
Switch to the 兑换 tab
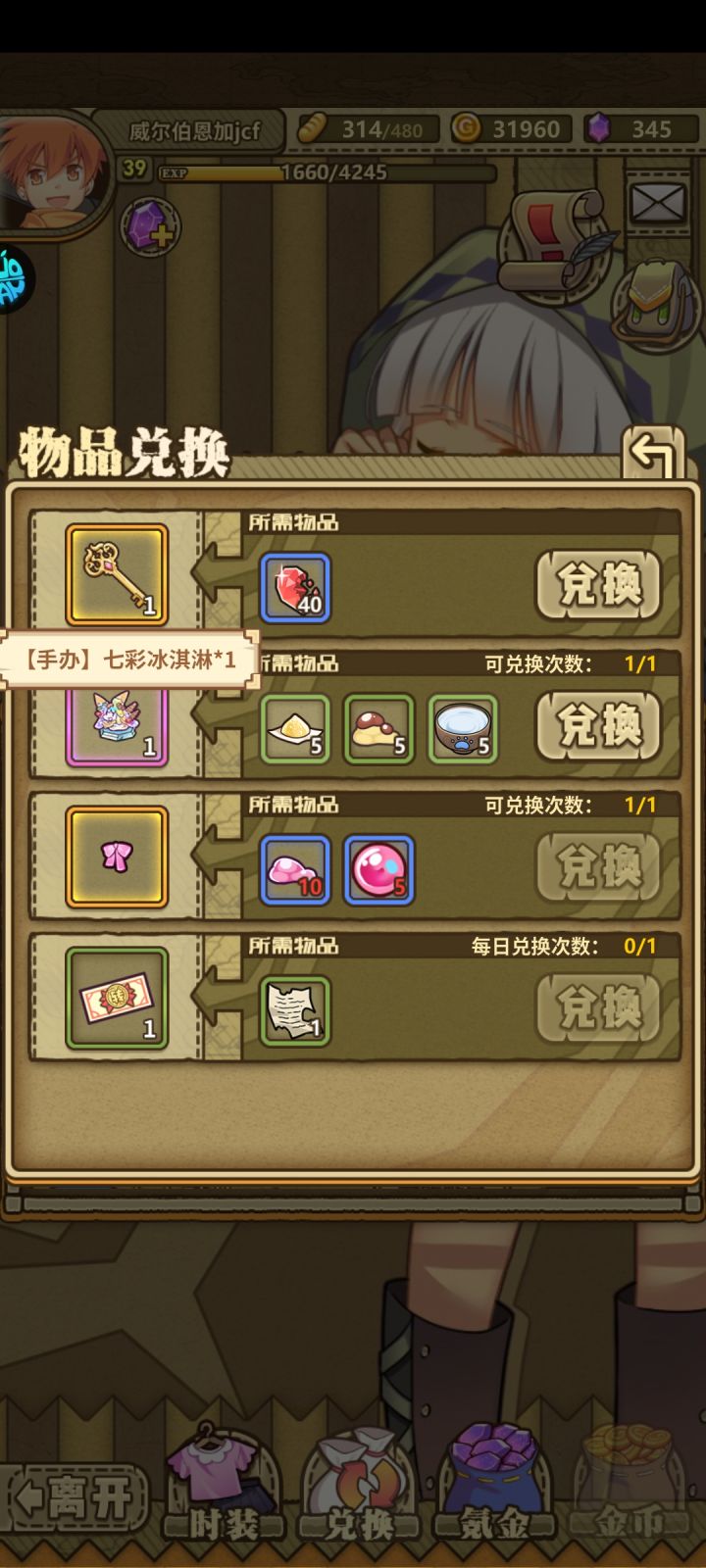tap(359, 1486)
